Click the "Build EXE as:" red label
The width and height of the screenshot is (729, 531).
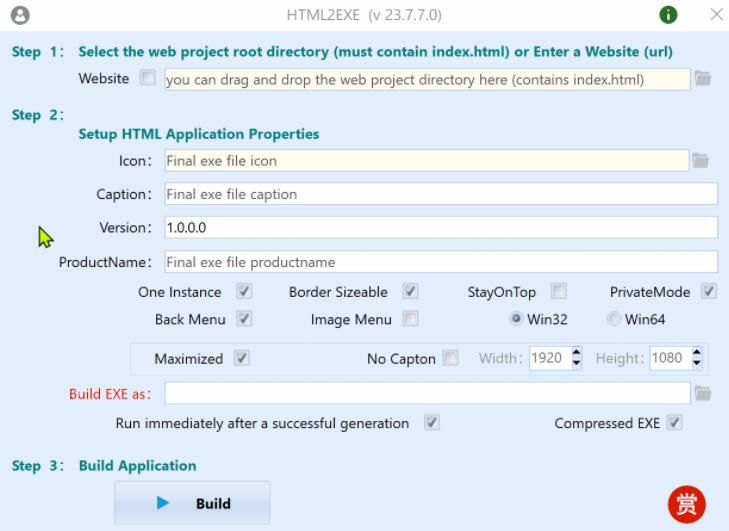(x=110, y=394)
